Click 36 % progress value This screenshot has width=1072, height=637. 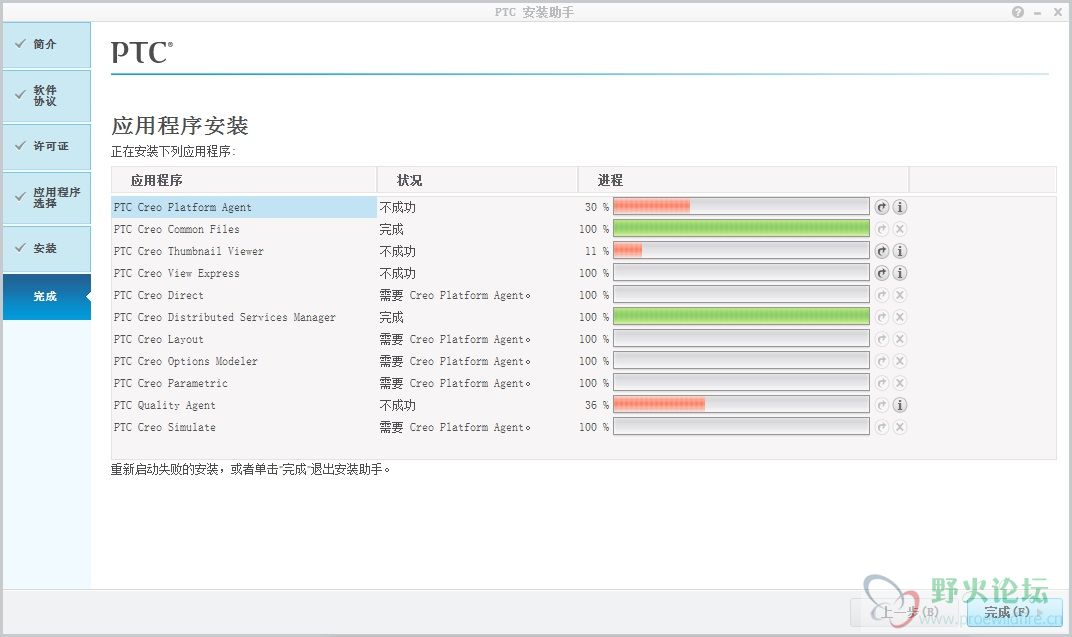pos(596,405)
